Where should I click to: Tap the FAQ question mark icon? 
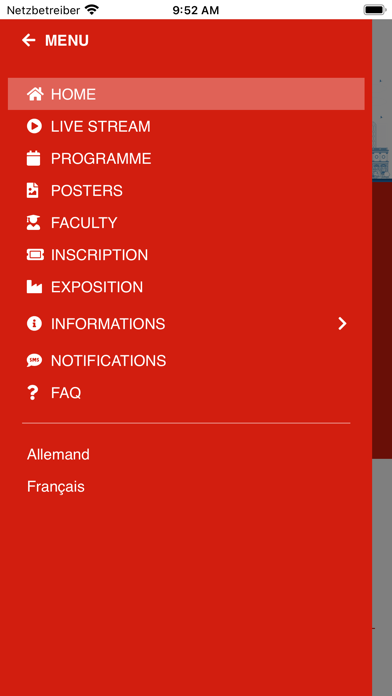click(32, 392)
